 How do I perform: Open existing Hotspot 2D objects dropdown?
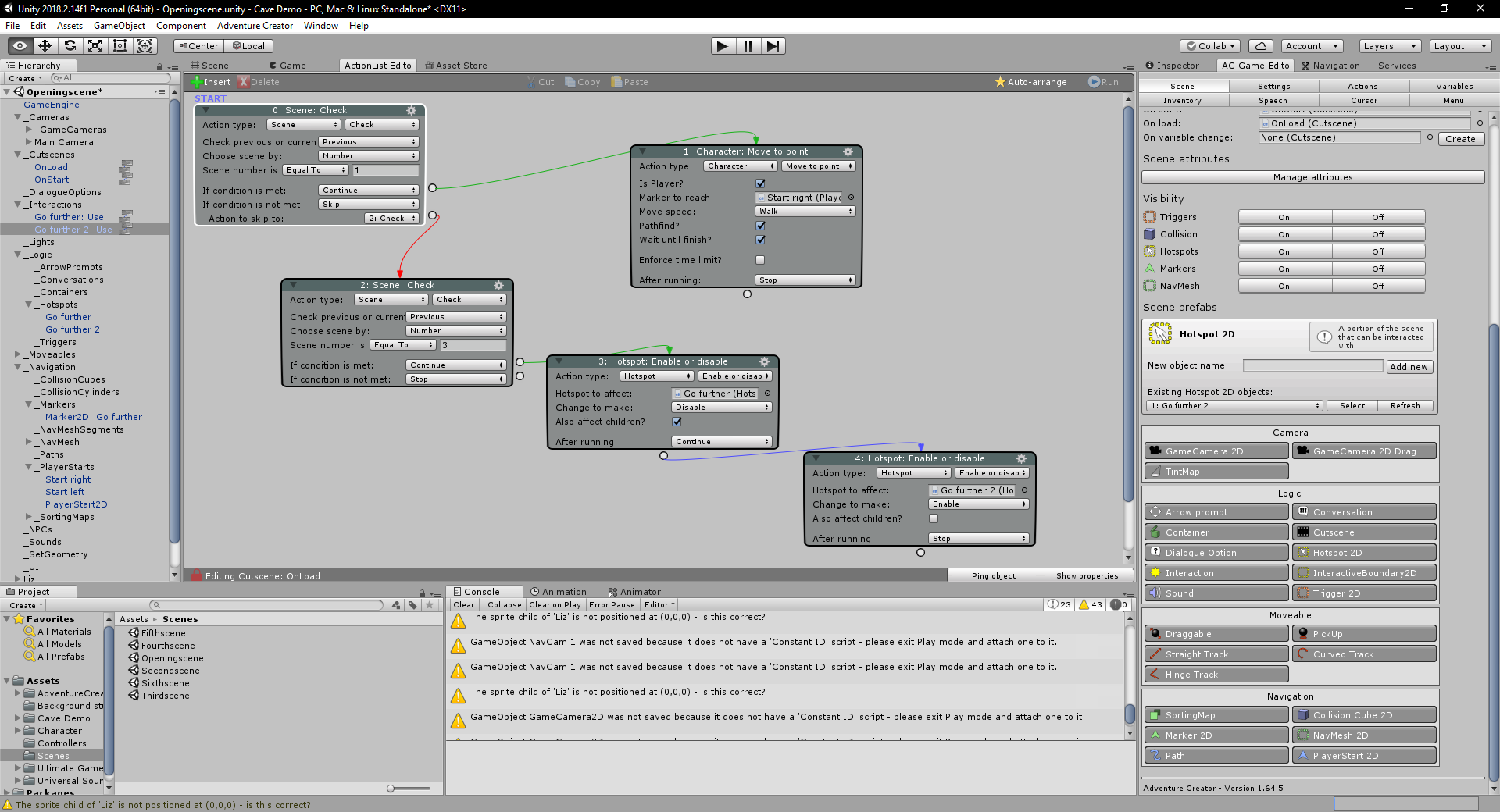coord(1234,406)
